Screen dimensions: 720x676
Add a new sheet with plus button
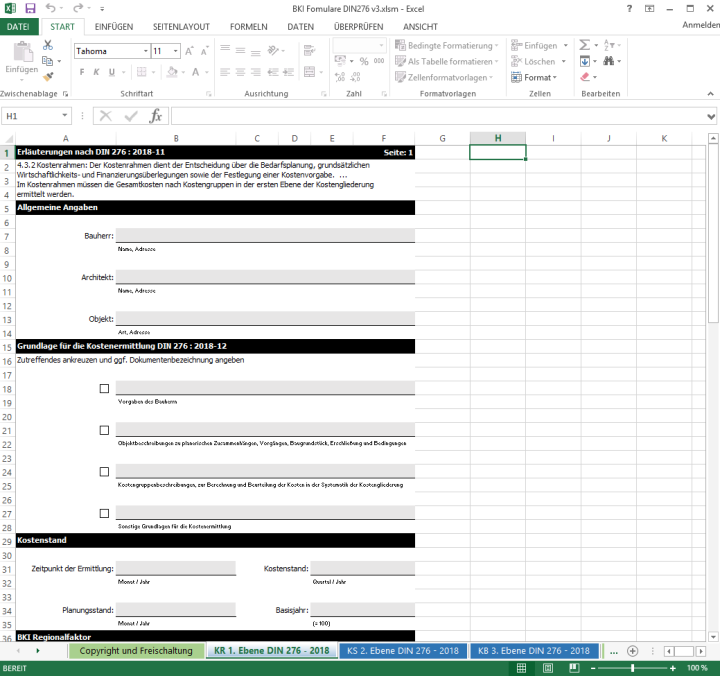coord(633,651)
